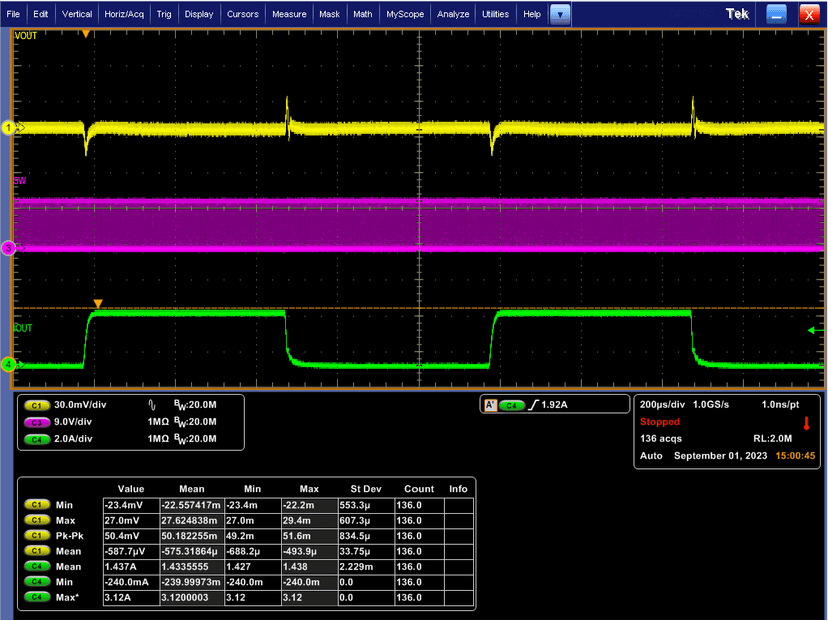Open the MyScope menu
The height and width of the screenshot is (621, 828).
coord(405,14)
